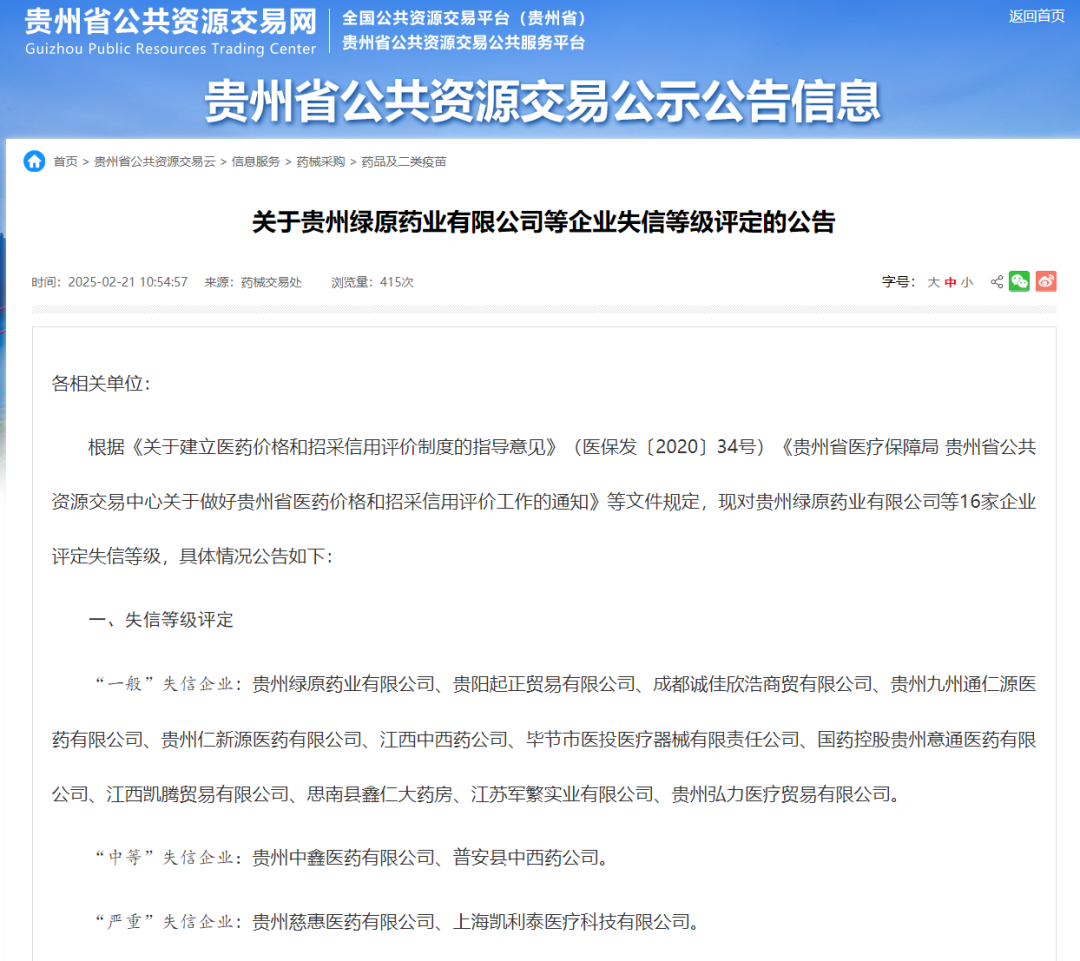Click company name 江苏军繁实业有限公司
This screenshot has width=1080, height=961.
pos(562,794)
